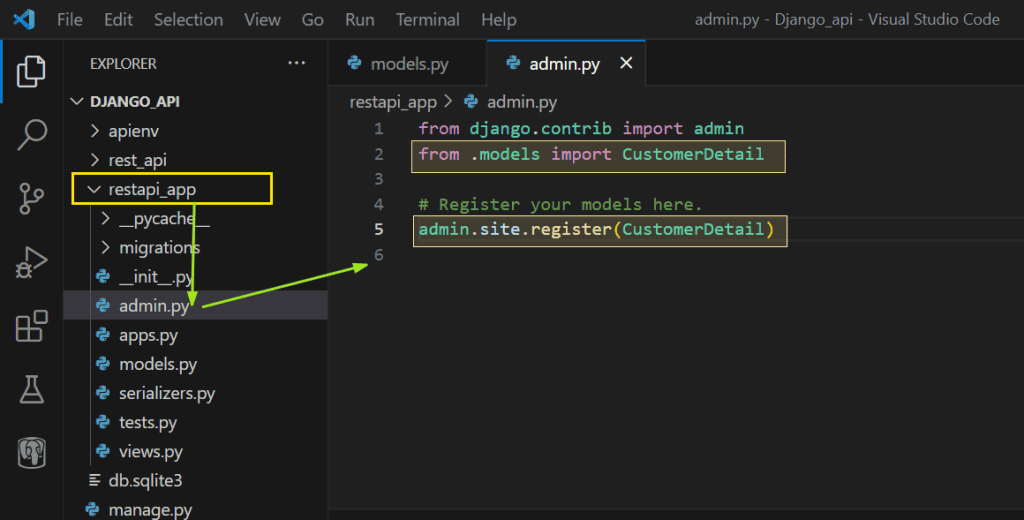1024x520 pixels.
Task: Open the Extensions view icon
Action: pyautogui.click(x=31, y=325)
